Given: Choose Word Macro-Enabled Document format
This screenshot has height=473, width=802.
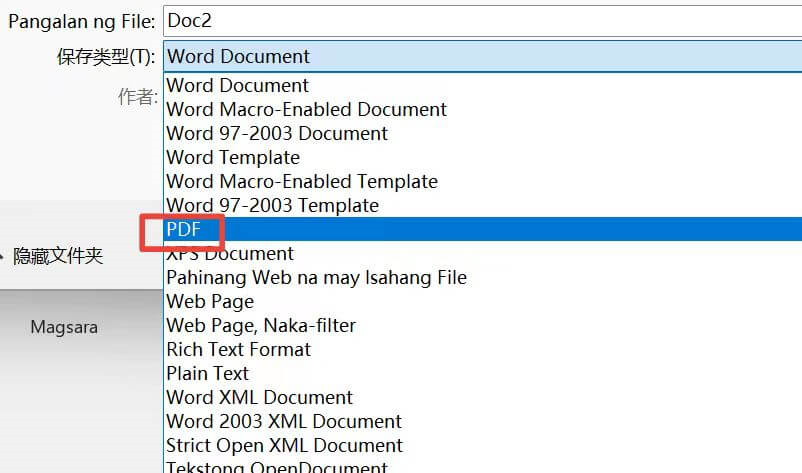Looking at the screenshot, I should 482,109.
